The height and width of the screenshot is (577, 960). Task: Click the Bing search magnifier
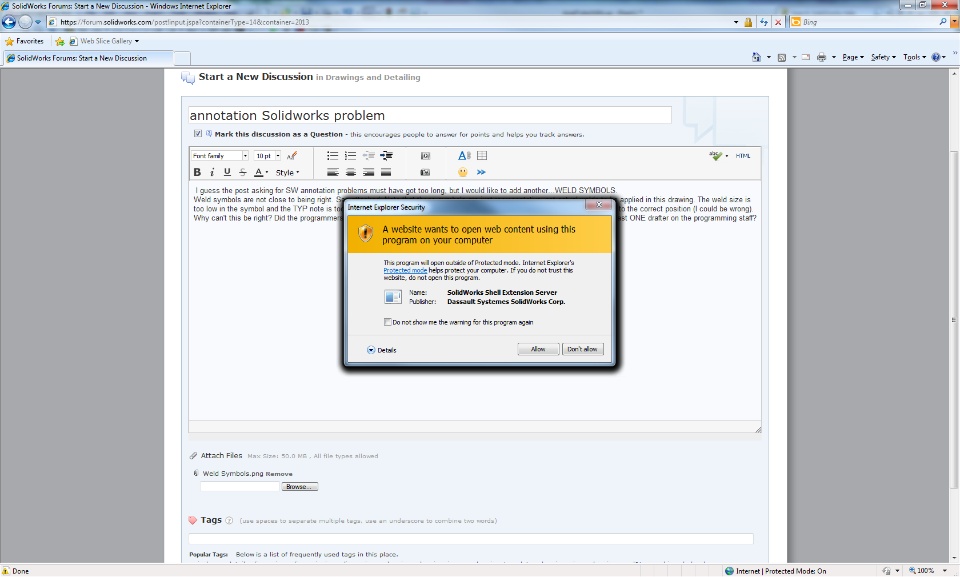click(x=943, y=22)
